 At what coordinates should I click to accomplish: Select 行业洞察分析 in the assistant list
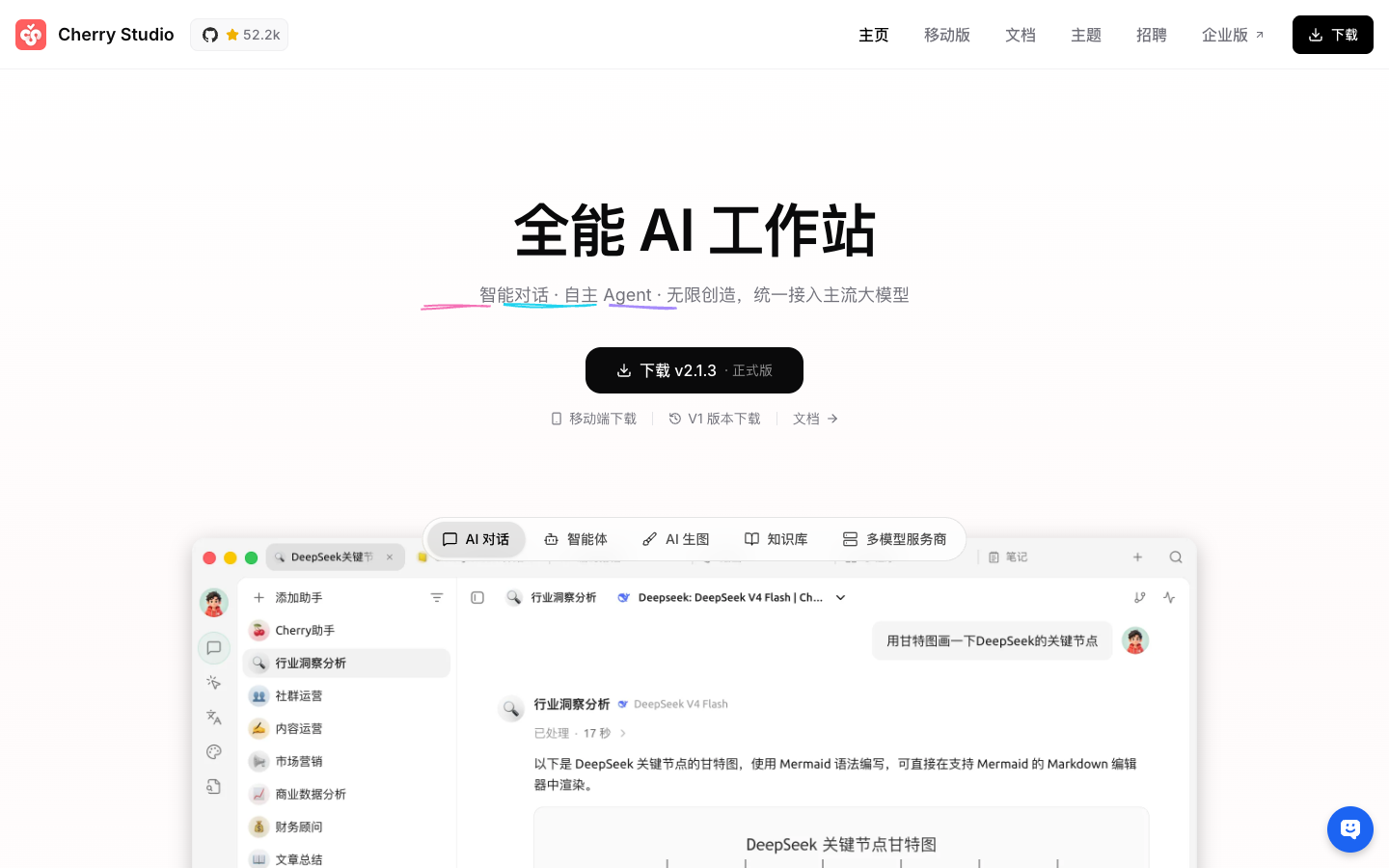347,664
